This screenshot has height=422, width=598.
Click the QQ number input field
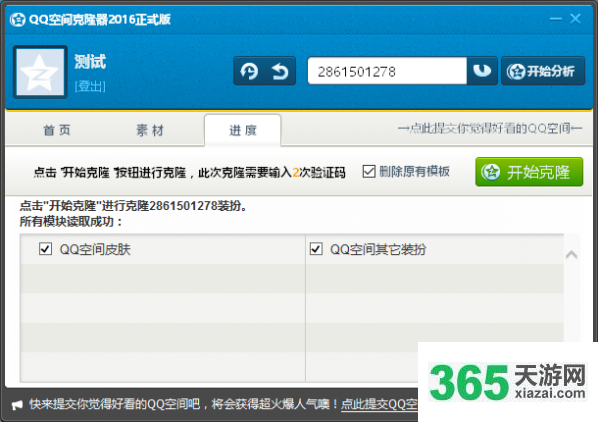tap(387, 71)
